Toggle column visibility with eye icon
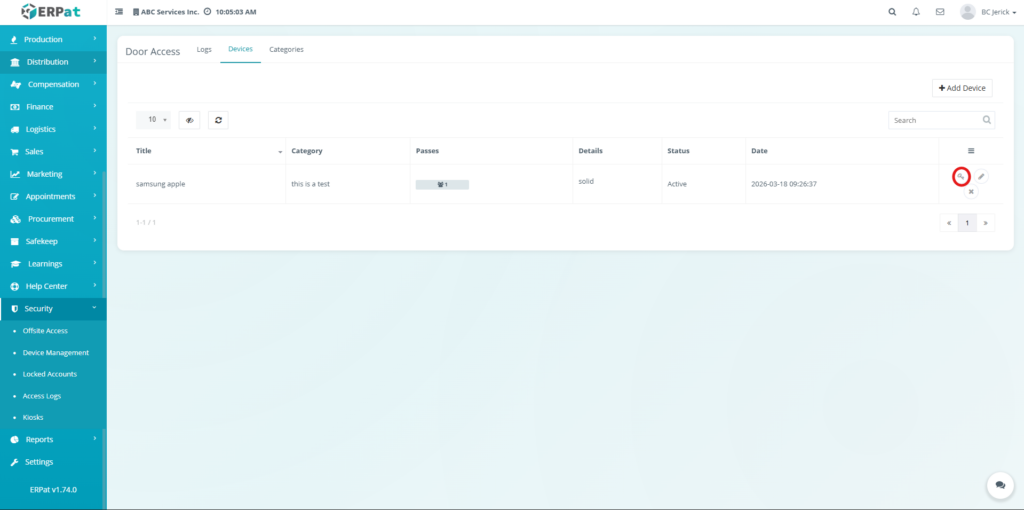 [x=189, y=120]
